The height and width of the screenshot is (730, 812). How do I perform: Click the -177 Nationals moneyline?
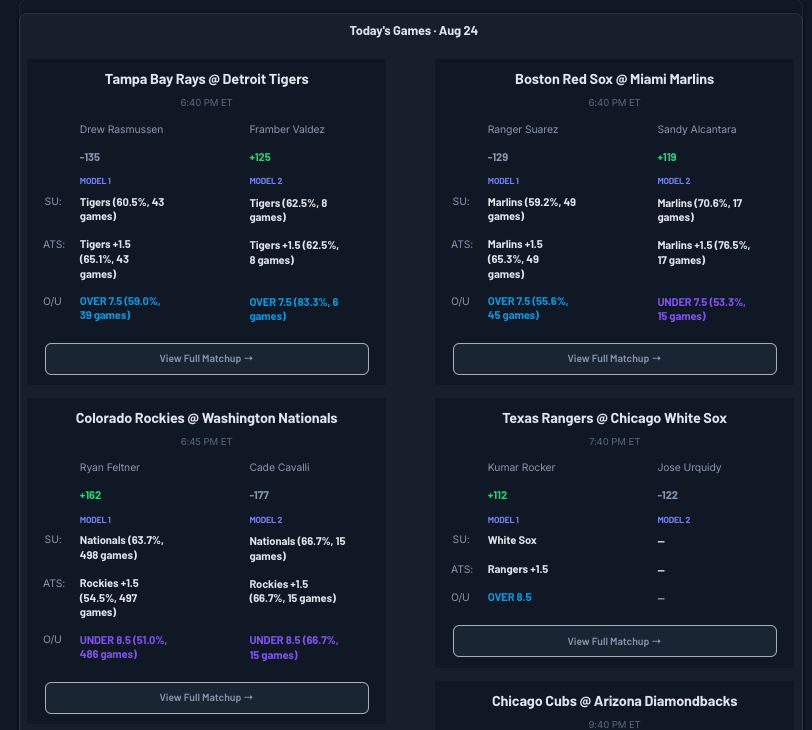pos(259,495)
